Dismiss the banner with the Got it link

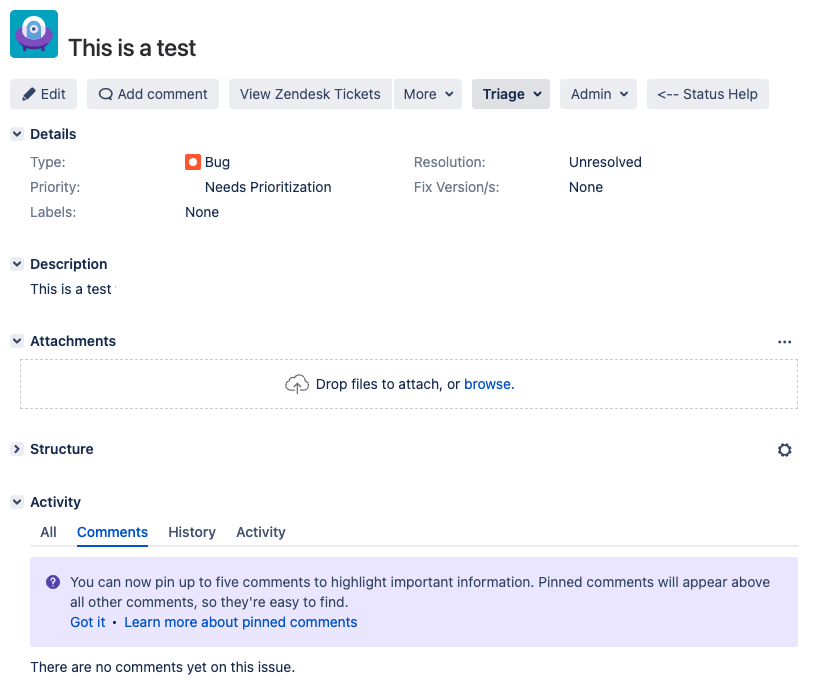87,622
